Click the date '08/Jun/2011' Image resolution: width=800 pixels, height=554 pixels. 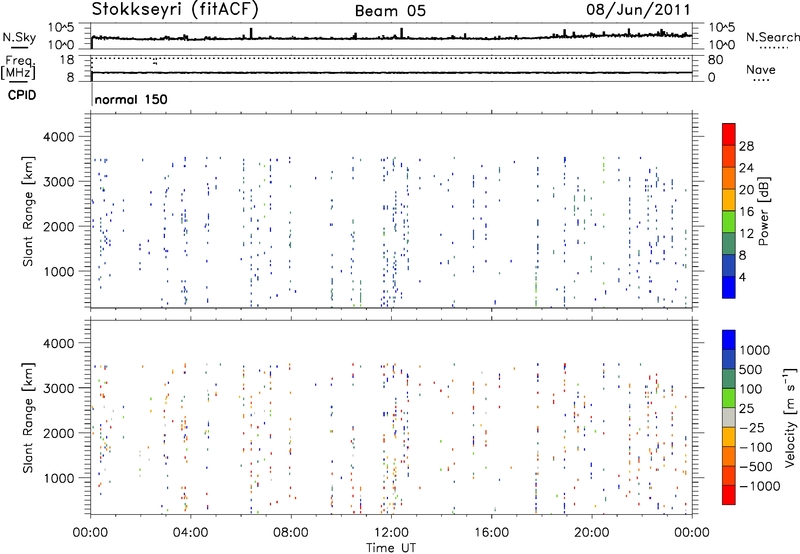pos(638,10)
